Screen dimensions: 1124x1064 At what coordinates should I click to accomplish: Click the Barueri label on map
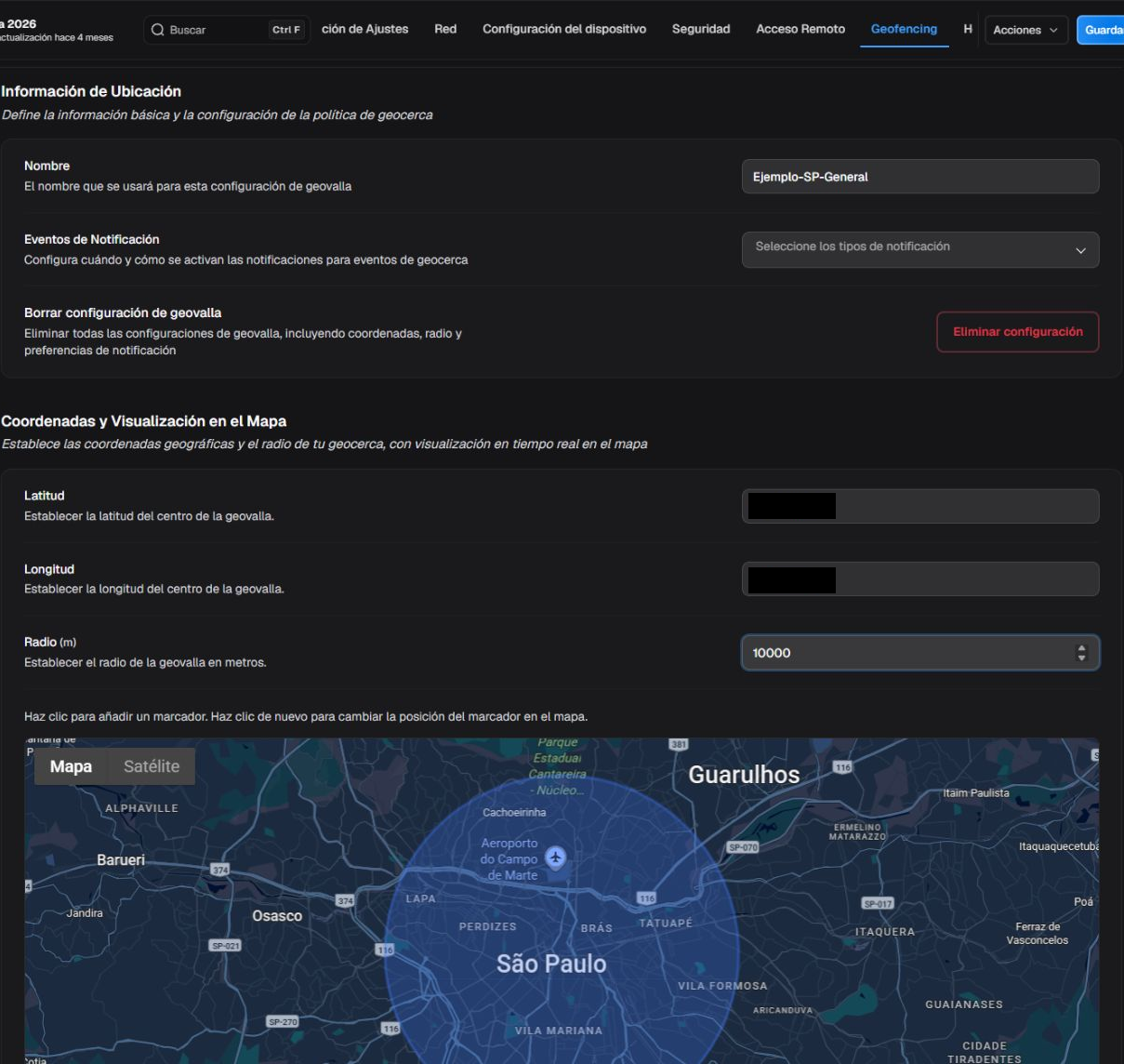click(121, 860)
